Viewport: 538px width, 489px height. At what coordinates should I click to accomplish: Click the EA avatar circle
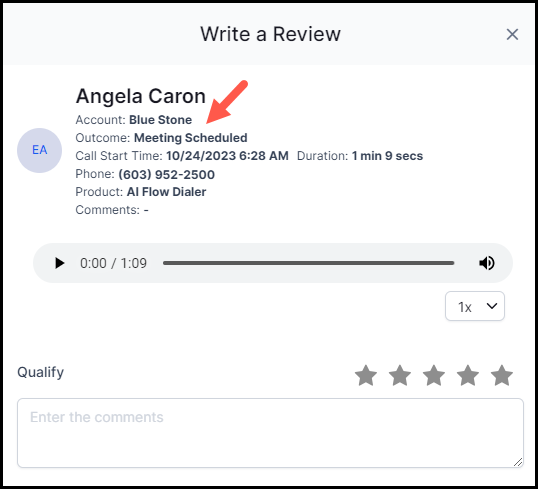click(x=39, y=150)
